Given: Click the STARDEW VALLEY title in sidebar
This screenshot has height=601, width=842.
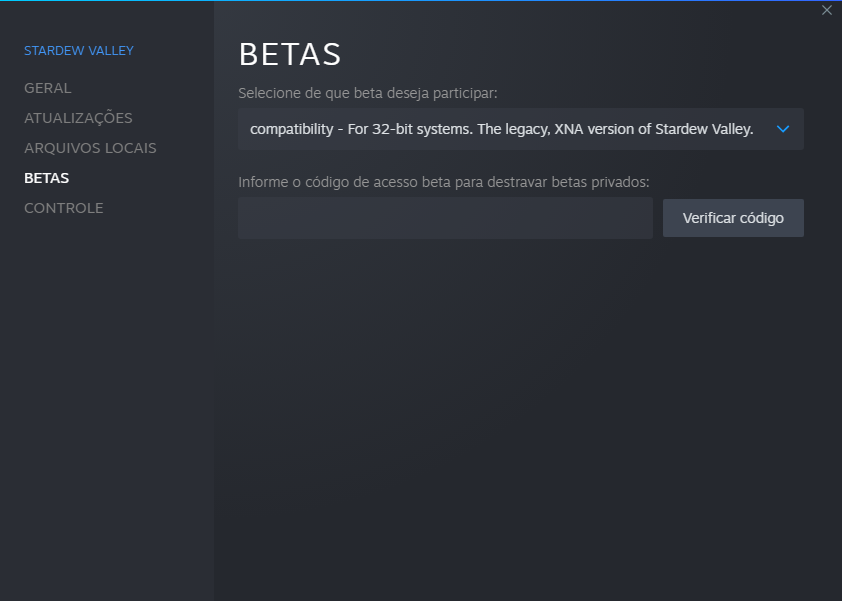Looking at the screenshot, I should point(78,50).
